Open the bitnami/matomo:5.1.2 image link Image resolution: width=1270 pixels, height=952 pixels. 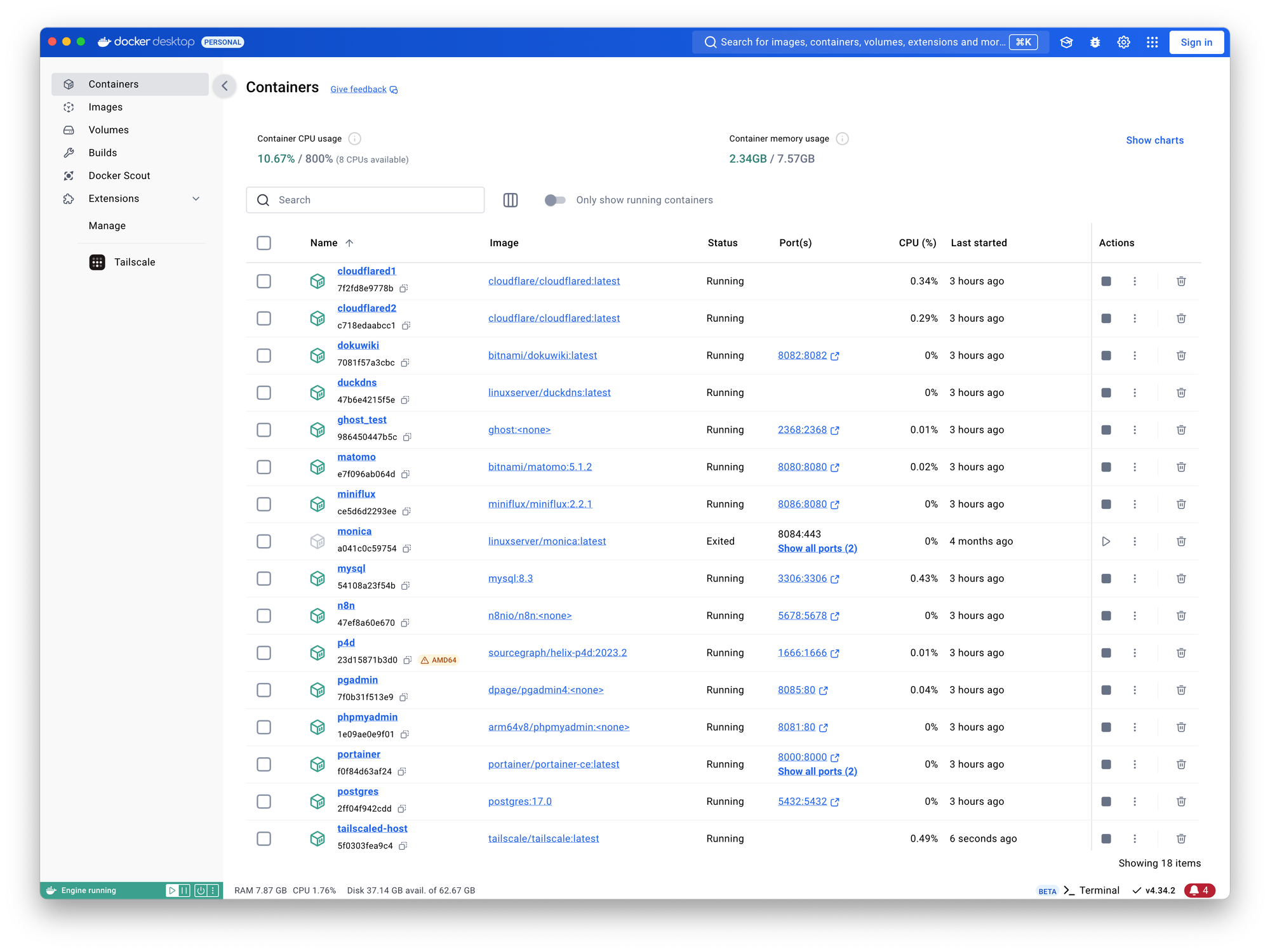coord(540,467)
